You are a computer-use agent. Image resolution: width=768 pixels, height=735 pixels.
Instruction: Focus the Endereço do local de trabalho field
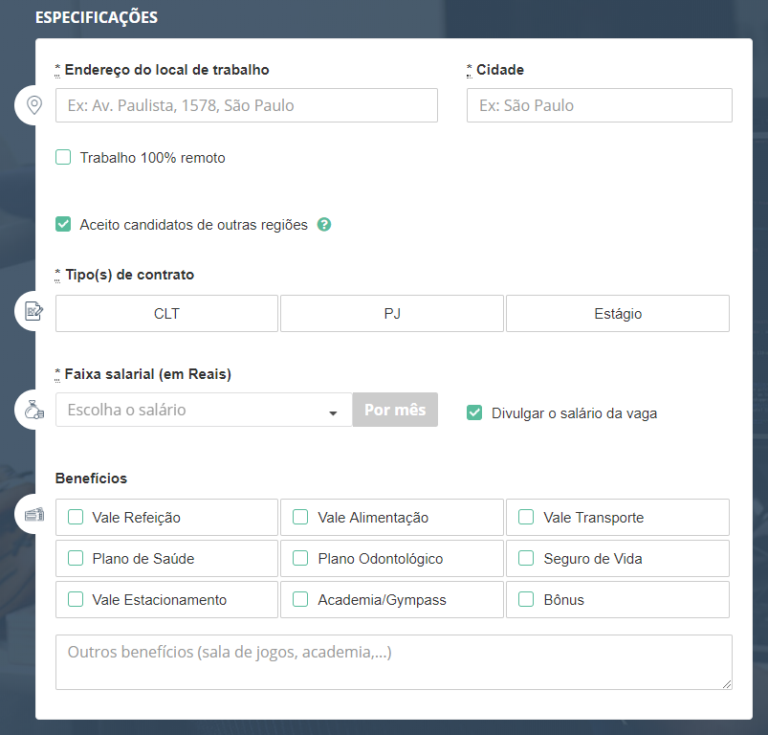tap(246, 105)
